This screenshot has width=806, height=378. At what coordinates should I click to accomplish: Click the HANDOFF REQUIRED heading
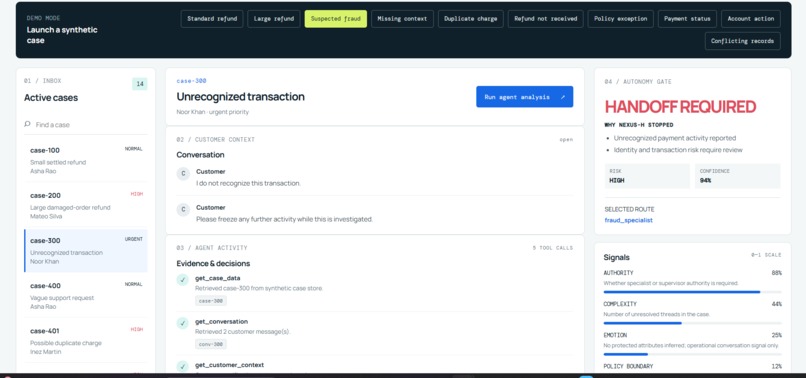point(680,107)
